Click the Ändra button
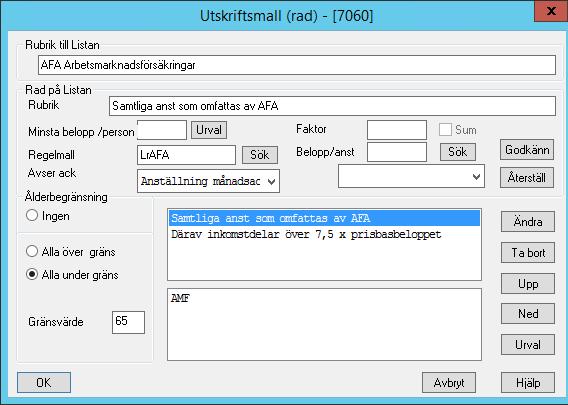The image size is (568, 405). pos(528,221)
